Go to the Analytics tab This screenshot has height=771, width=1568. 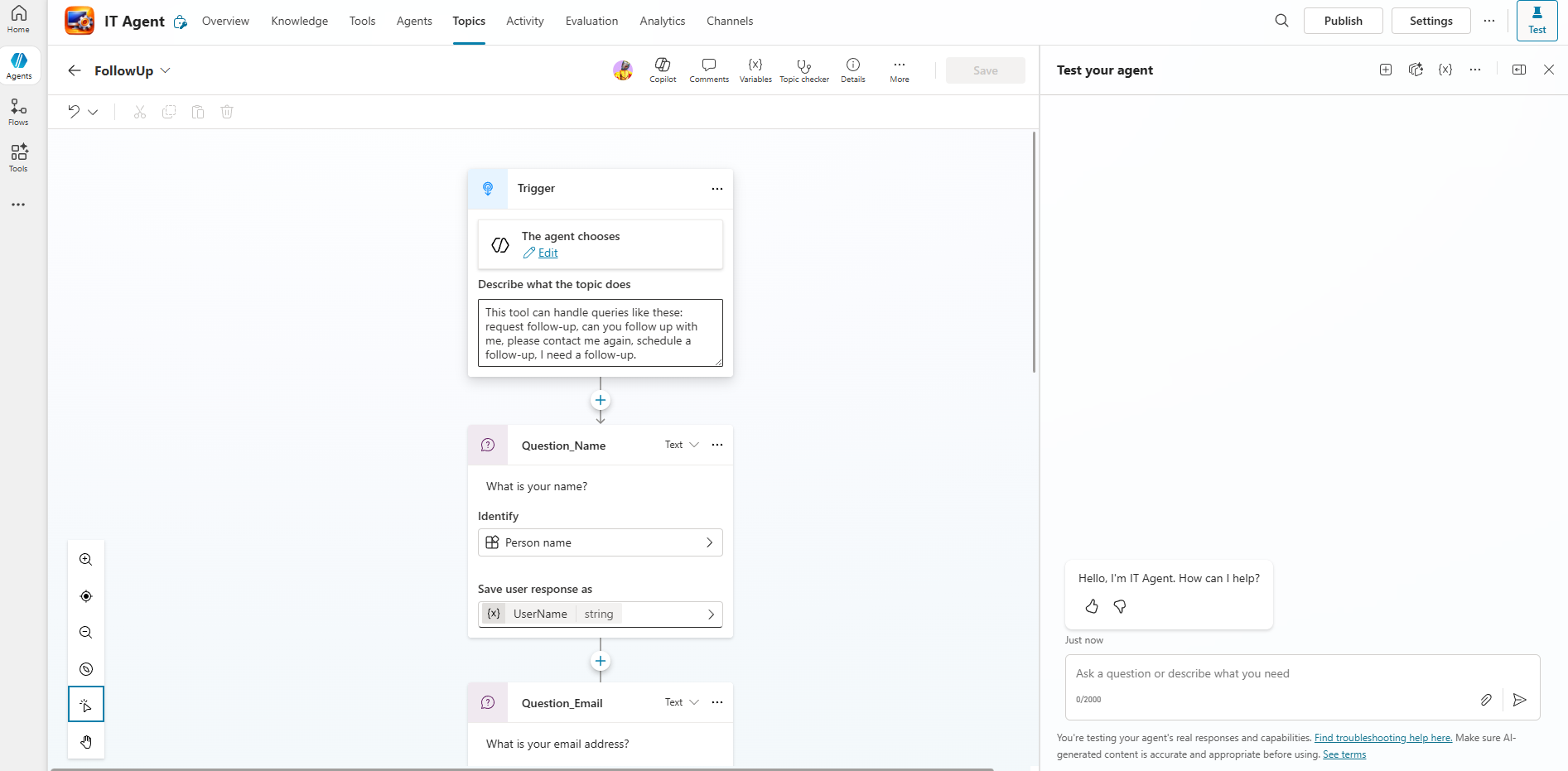pyautogui.click(x=662, y=21)
